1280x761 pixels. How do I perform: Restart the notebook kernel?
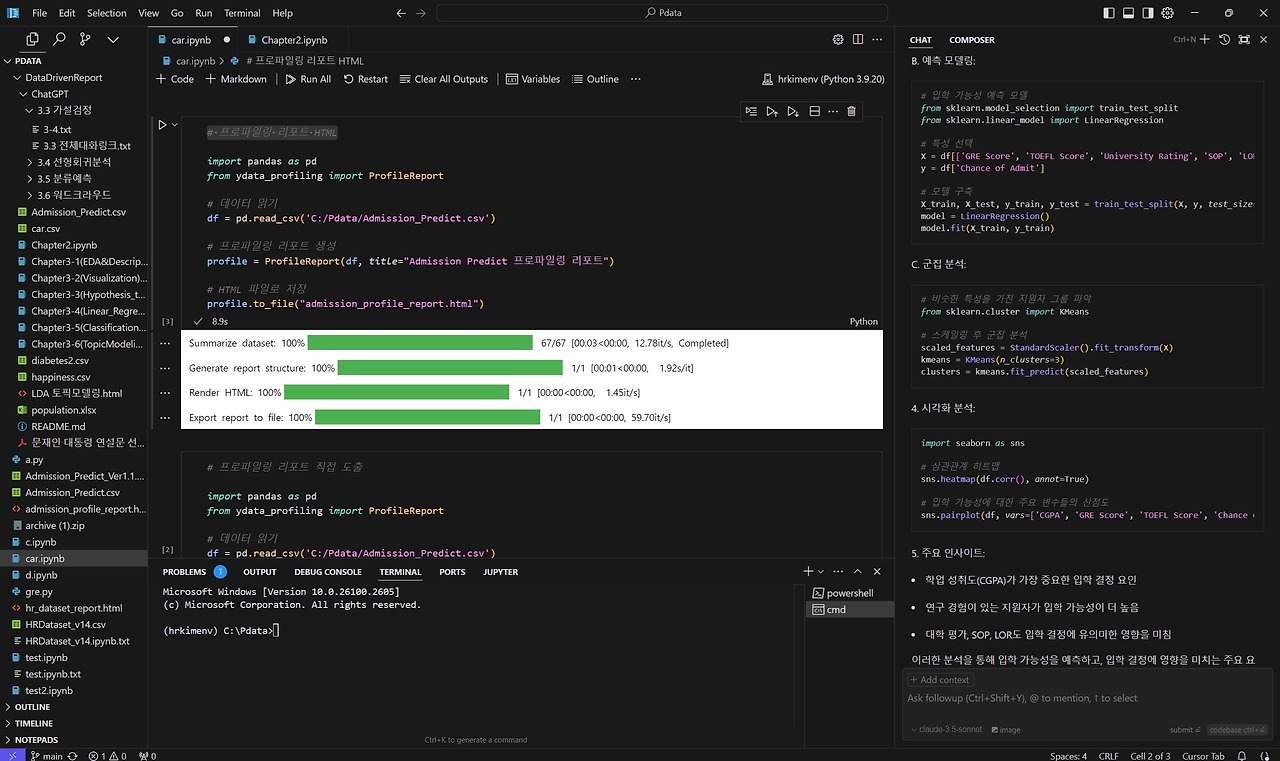point(365,79)
